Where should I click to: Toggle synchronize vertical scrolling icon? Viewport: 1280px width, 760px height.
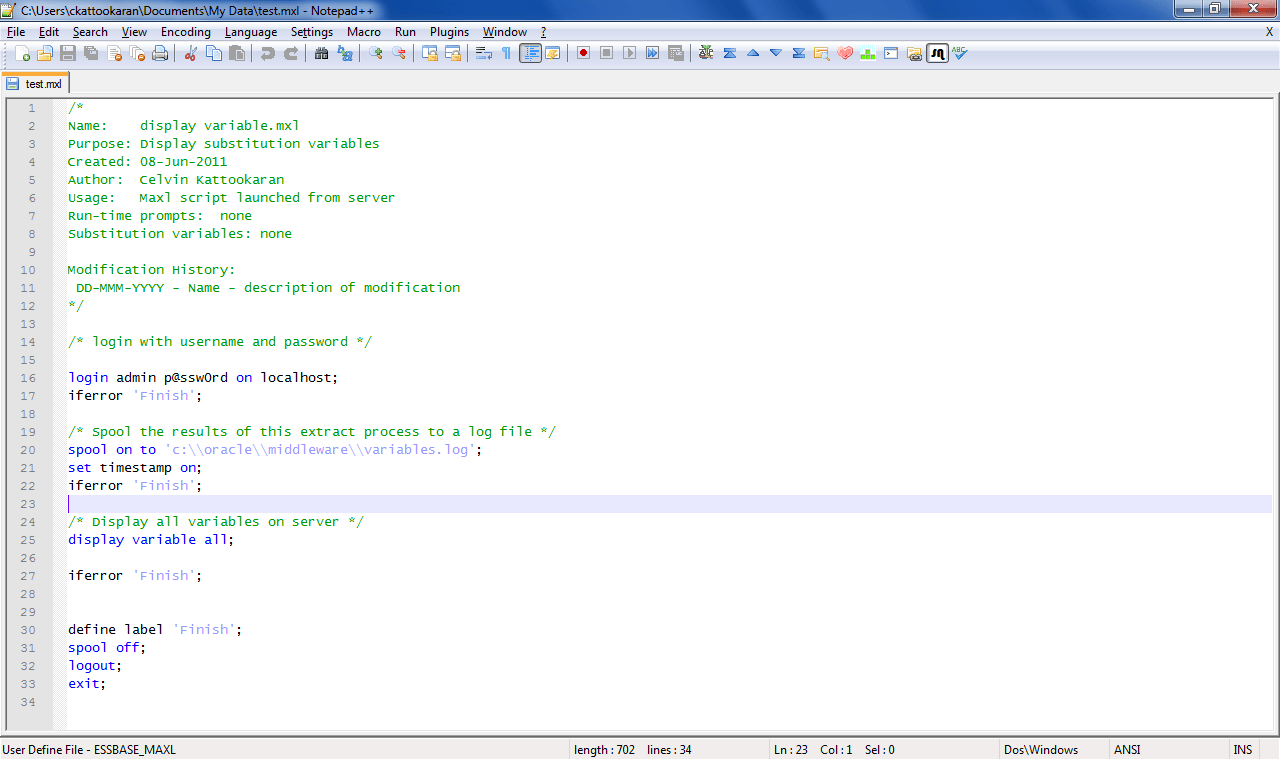click(430, 53)
